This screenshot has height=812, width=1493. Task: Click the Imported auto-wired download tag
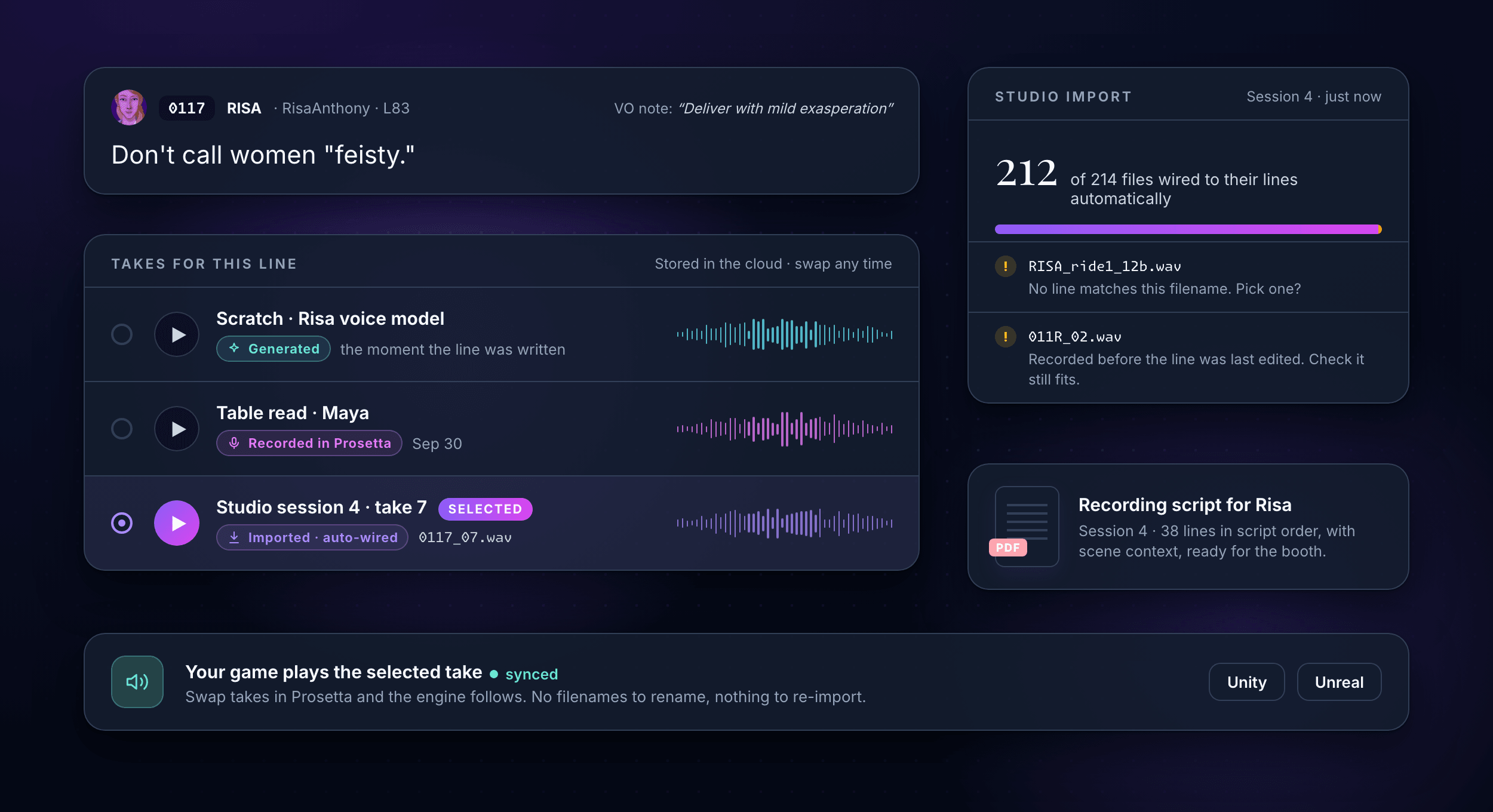click(312, 537)
